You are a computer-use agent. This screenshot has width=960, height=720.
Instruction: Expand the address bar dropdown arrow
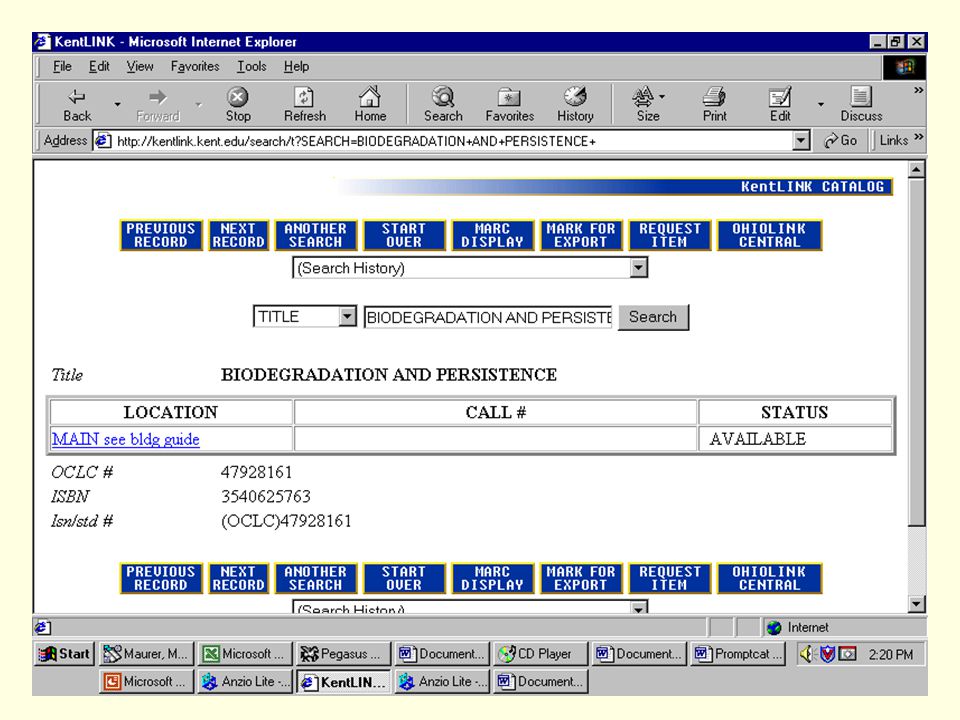point(801,141)
